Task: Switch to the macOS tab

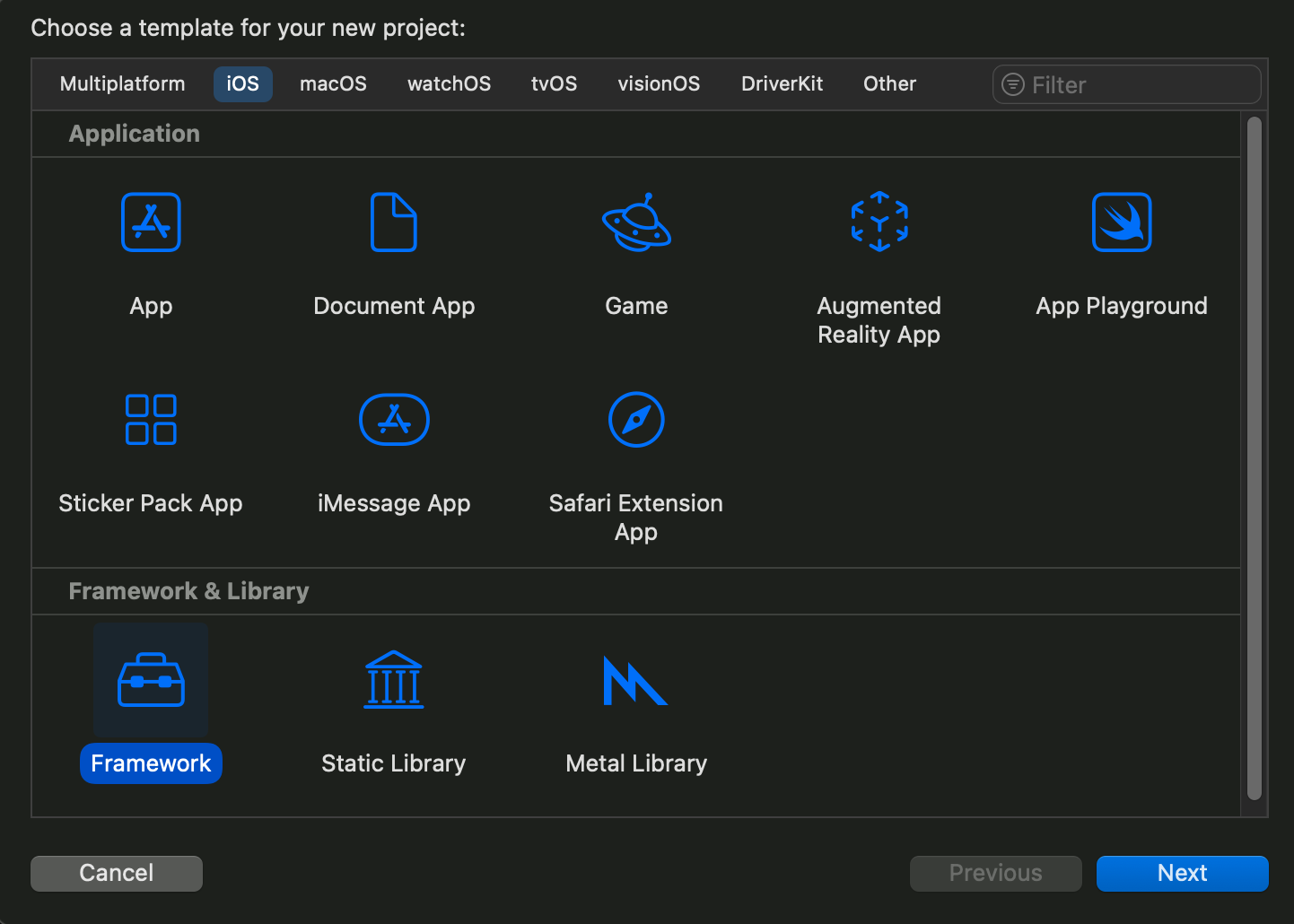Action: tap(333, 84)
